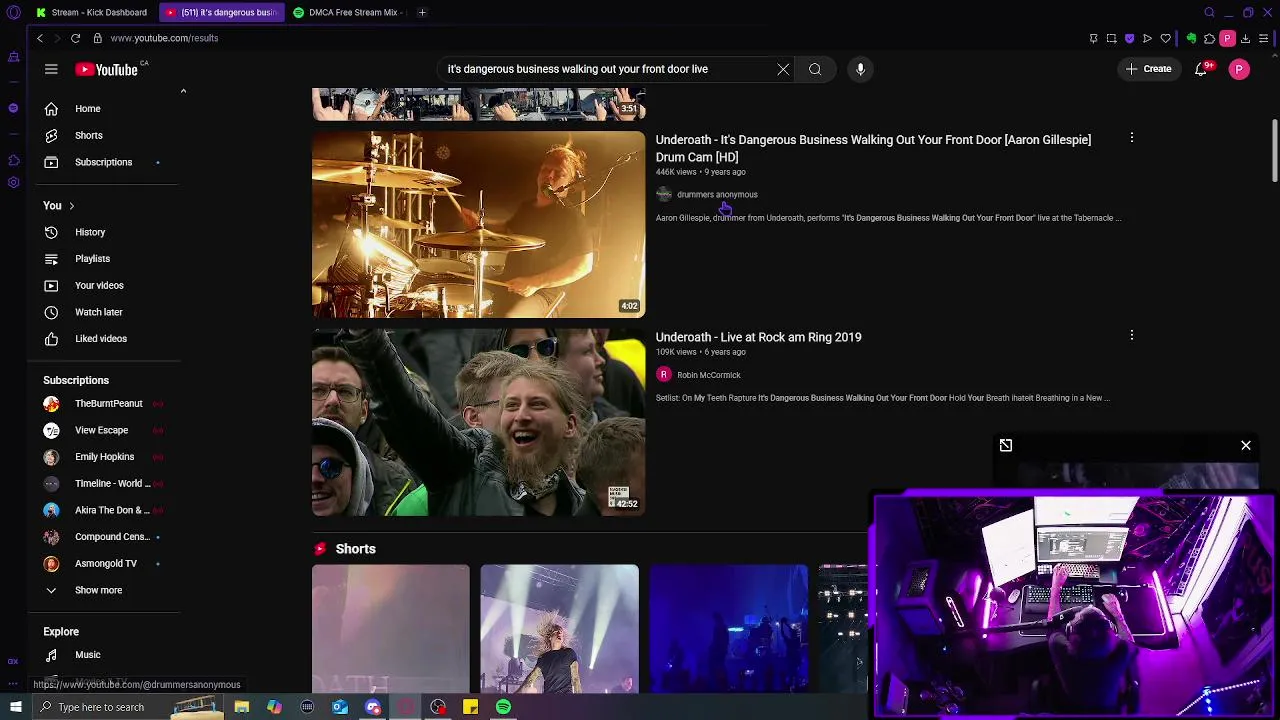1280x720 pixels.
Task: Open Underoath - Live at Rock am Ring title
Action: [758, 337]
